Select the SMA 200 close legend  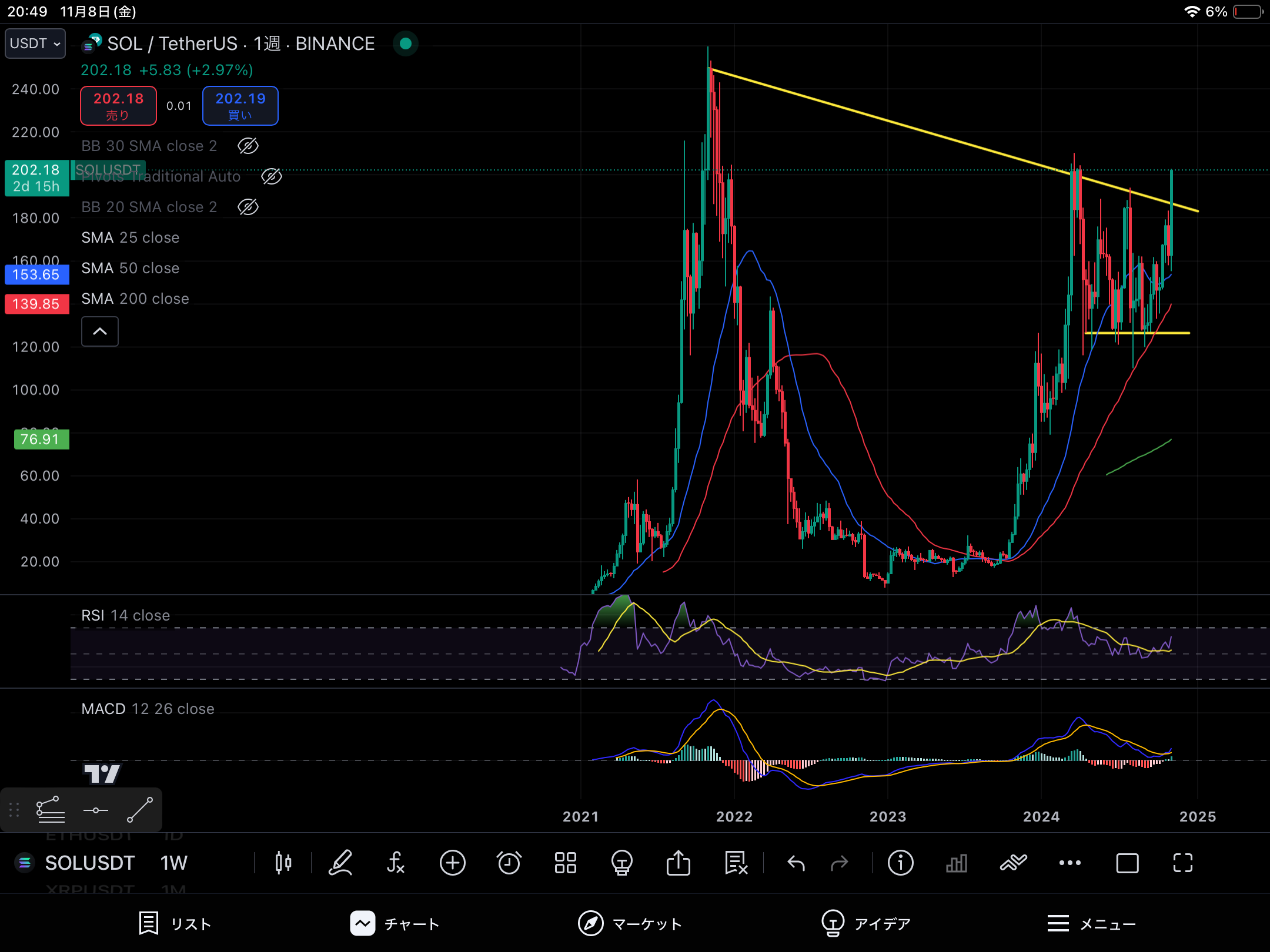(135, 299)
